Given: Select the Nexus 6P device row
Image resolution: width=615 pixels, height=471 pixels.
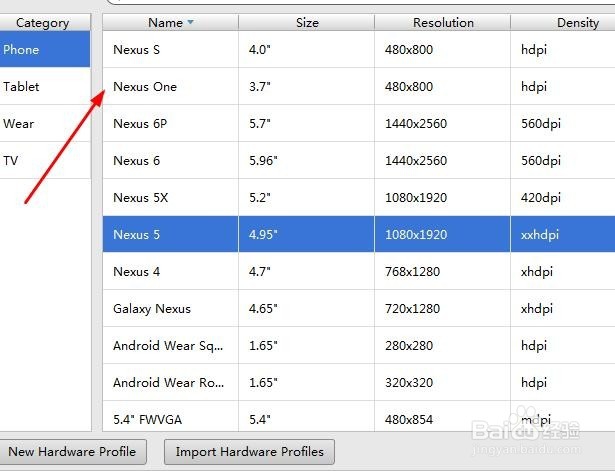Looking at the screenshot, I should (x=359, y=123).
